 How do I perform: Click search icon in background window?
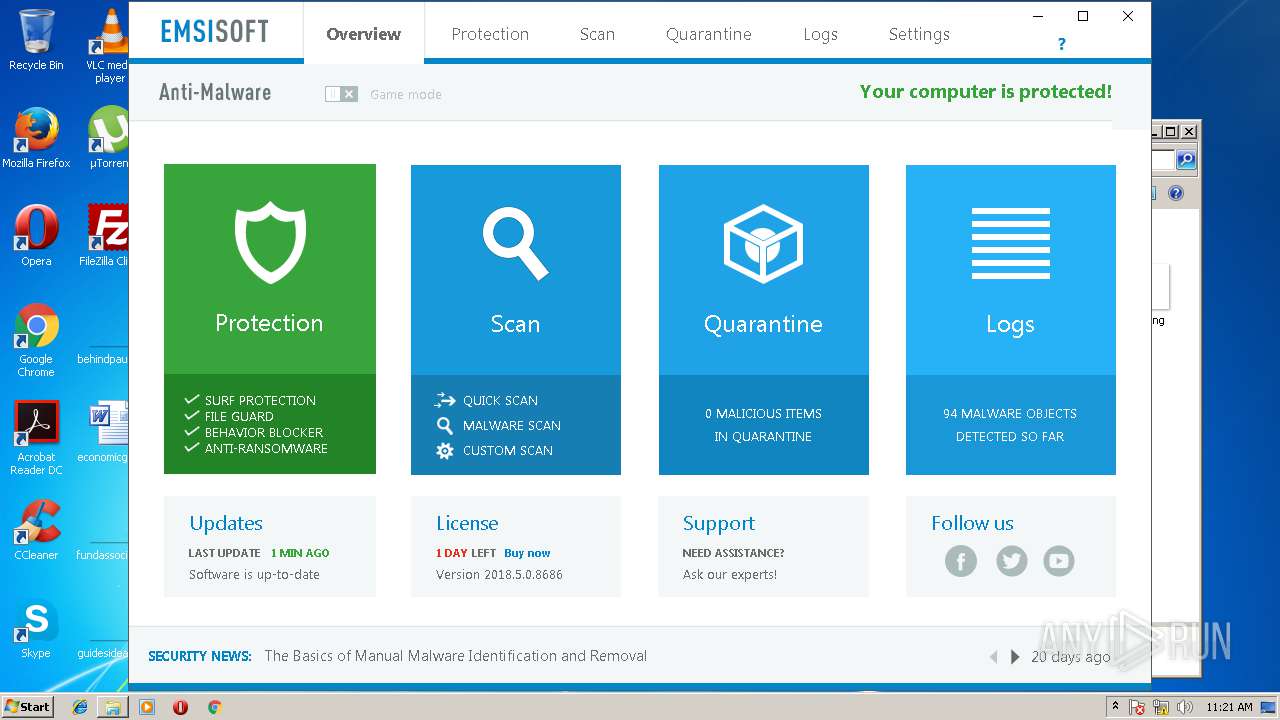pos(1186,160)
